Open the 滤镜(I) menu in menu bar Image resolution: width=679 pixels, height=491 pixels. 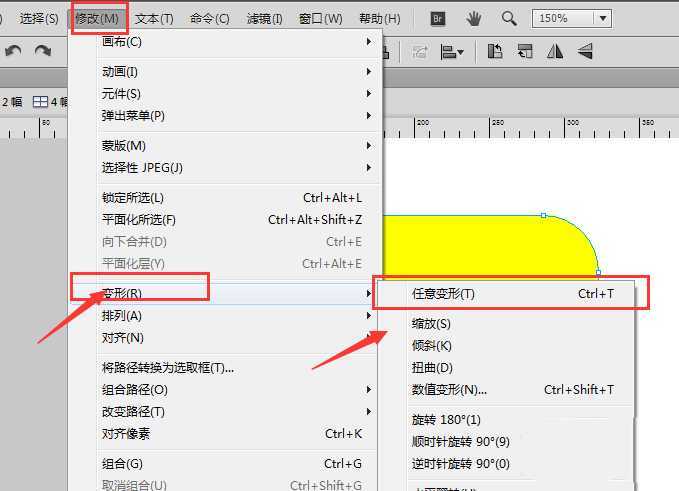[265, 19]
